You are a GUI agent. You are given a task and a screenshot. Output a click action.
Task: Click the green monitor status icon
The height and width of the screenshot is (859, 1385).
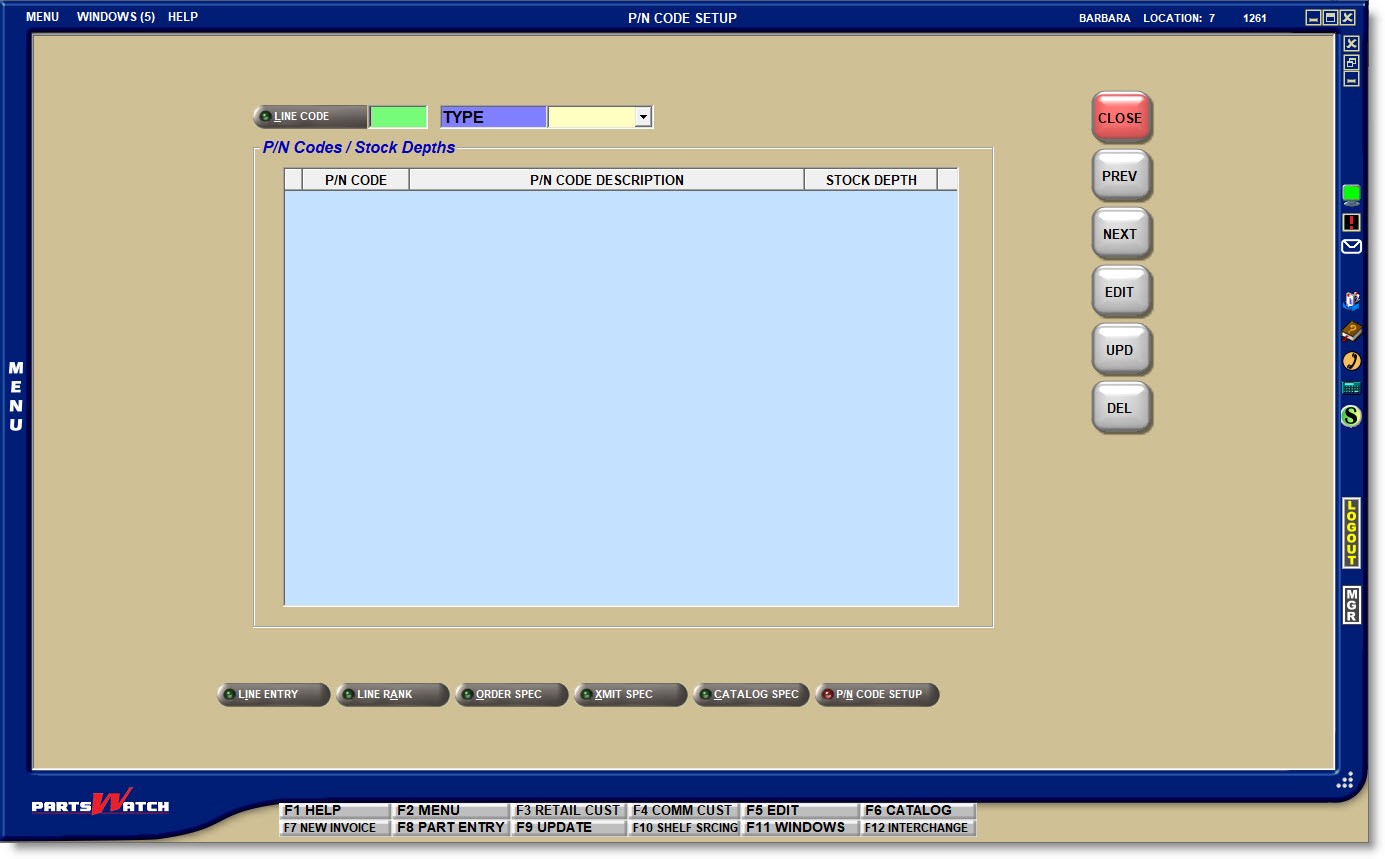tap(1351, 196)
